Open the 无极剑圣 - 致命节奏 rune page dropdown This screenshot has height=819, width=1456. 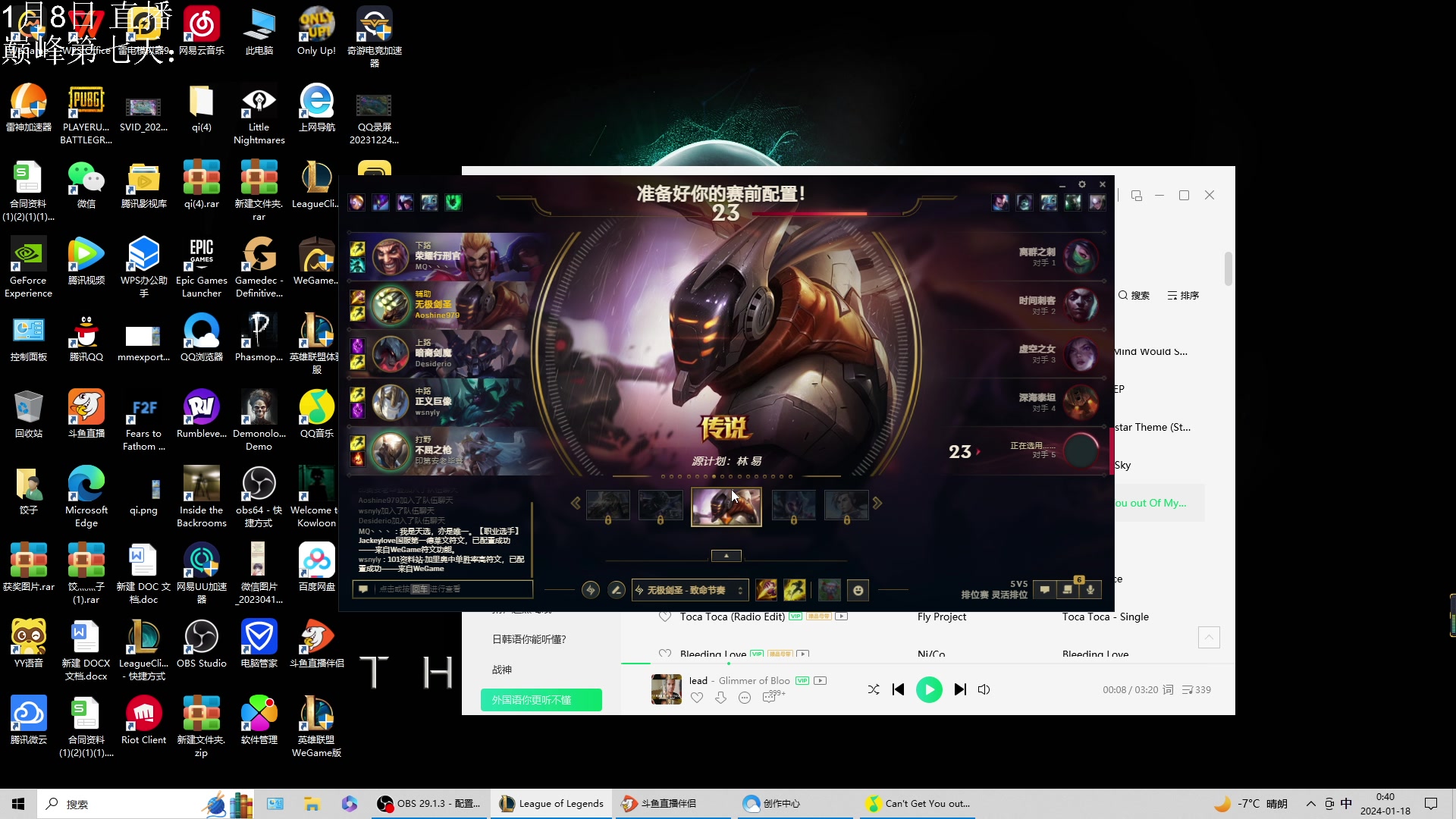click(x=690, y=590)
